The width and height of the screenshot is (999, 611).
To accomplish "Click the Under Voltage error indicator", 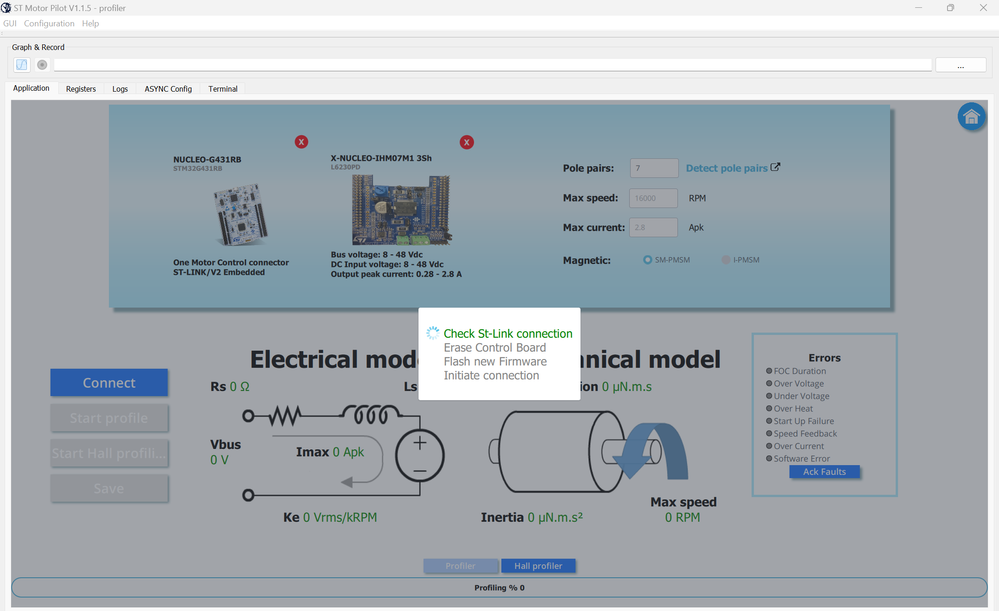I will 769,396.
